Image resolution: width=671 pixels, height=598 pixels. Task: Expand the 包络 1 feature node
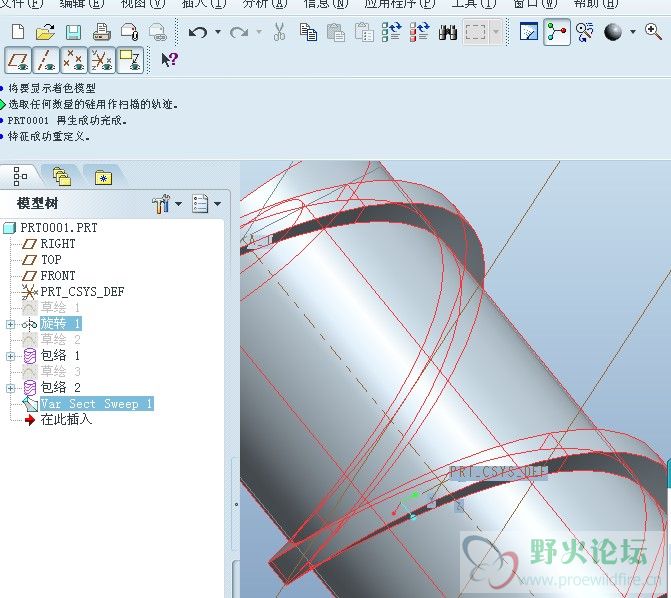click(10, 356)
